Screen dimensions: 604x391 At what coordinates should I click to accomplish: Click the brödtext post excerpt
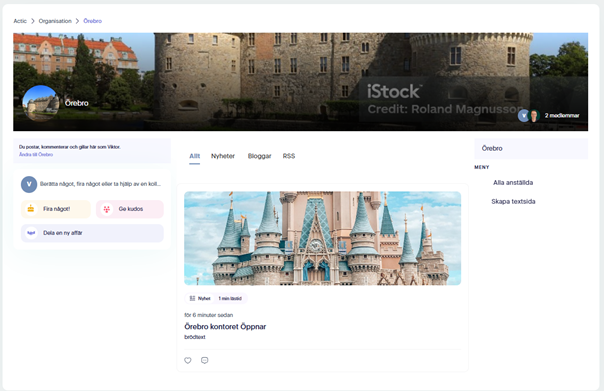195,337
